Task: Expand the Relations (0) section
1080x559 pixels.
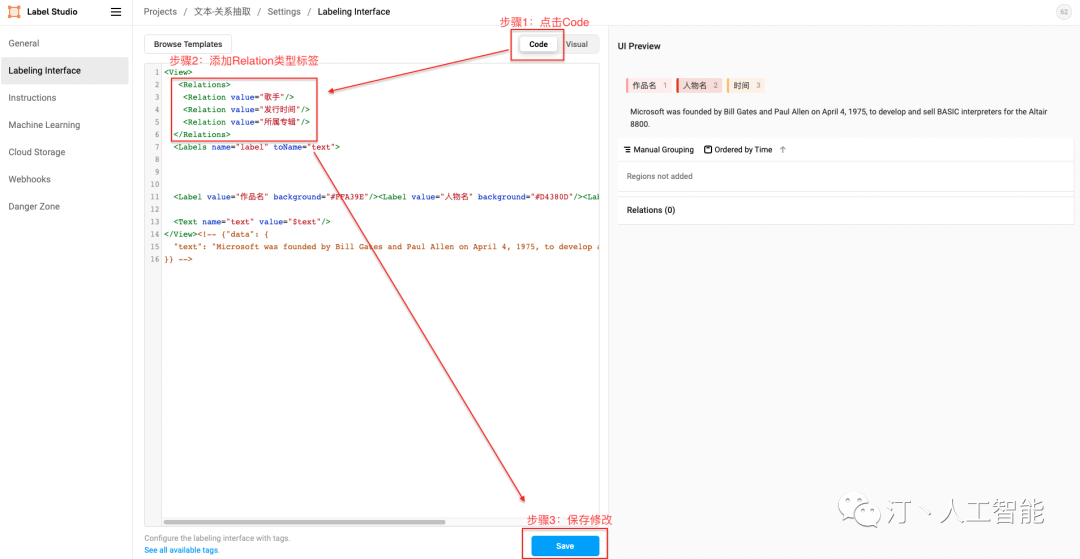Action: [651, 210]
